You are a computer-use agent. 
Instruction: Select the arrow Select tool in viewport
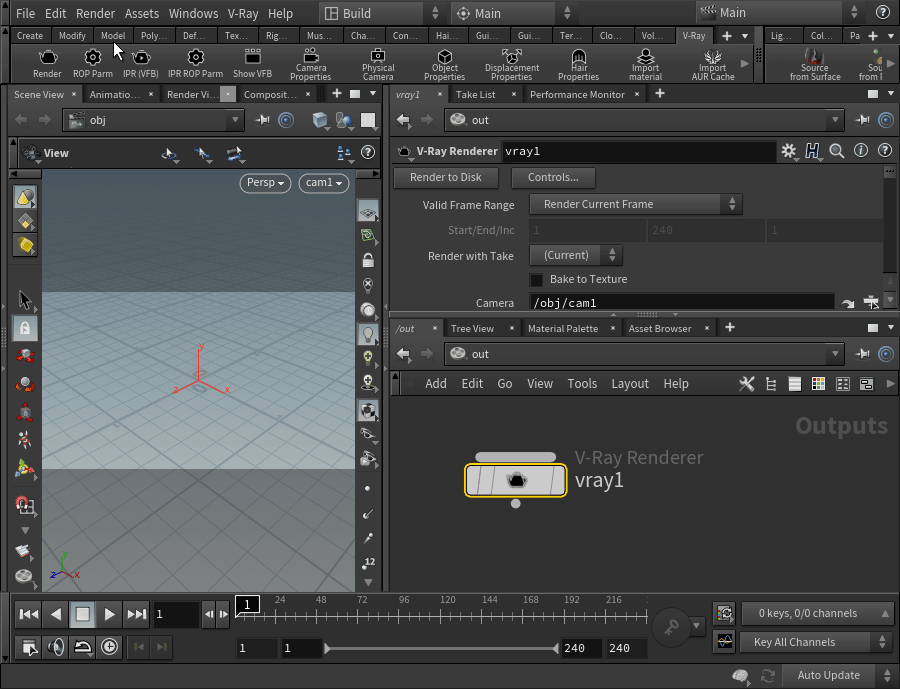pos(25,300)
